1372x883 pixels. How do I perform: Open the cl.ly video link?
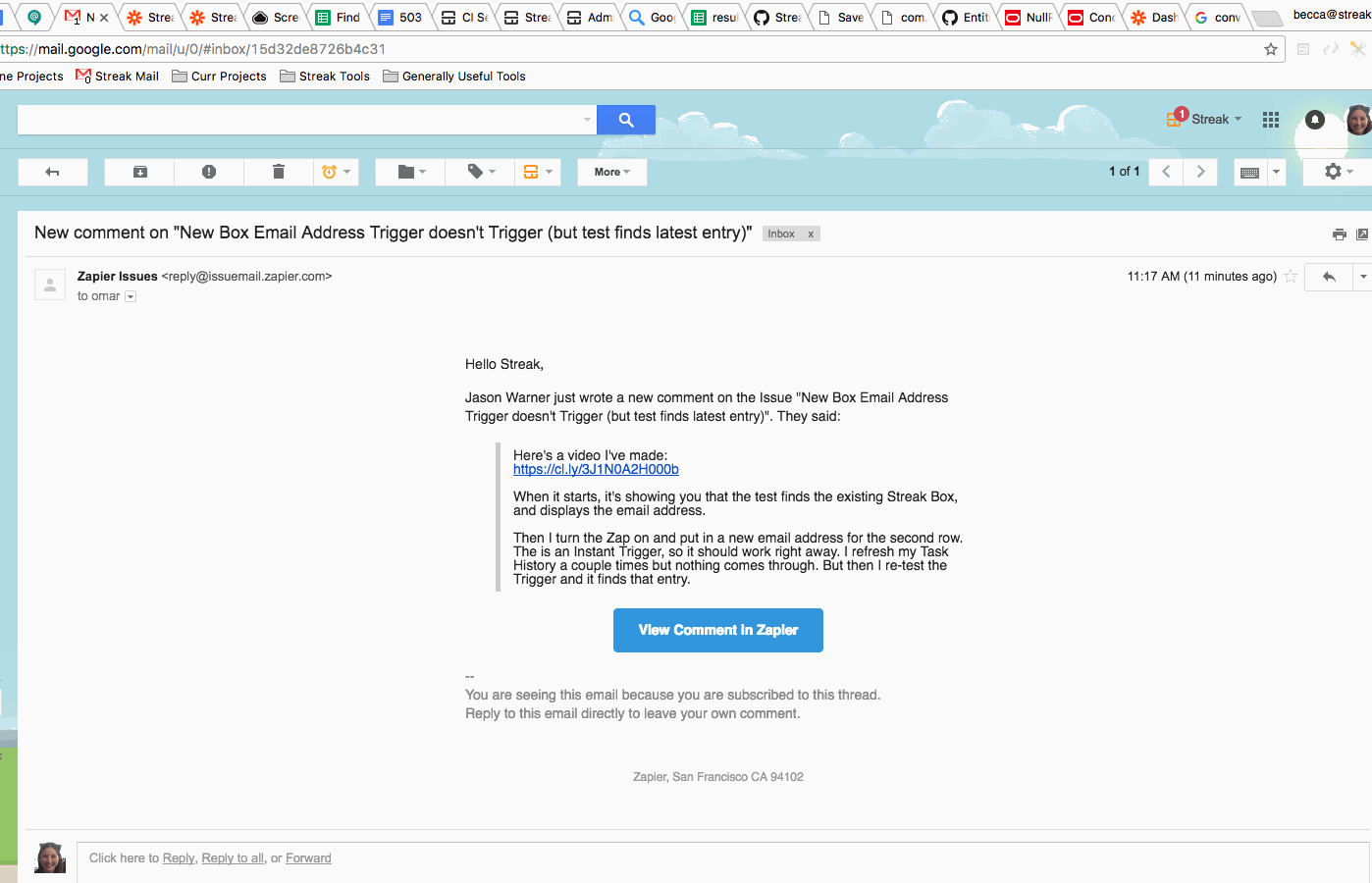click(596, 469)
